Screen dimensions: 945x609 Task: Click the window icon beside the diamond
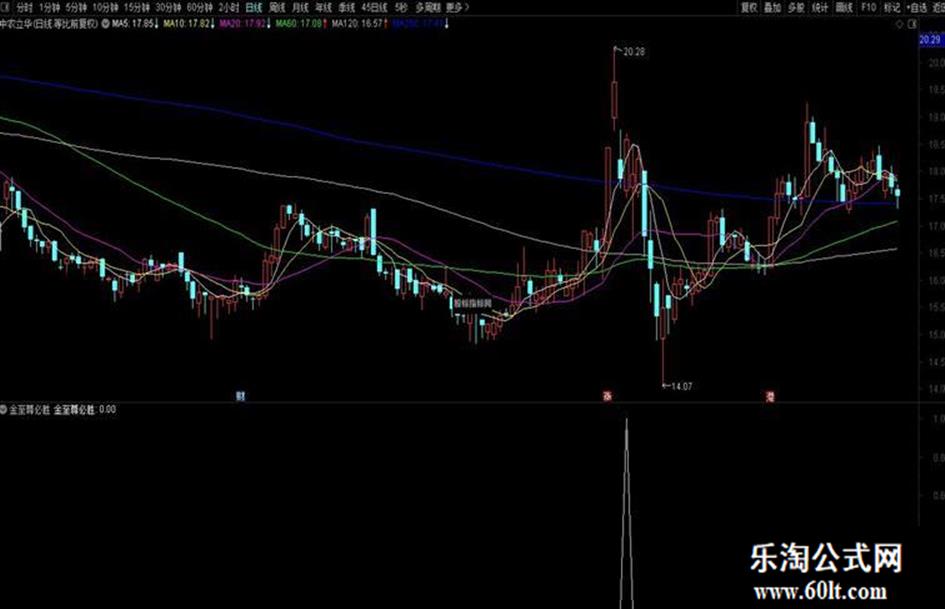tap(912, 24)
